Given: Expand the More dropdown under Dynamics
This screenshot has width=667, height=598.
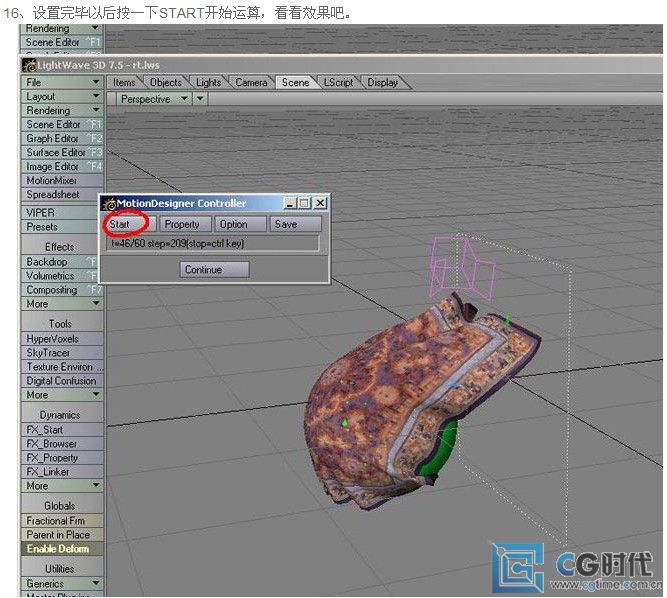Looking at the screenshot, I should click(x=62, y=486).
